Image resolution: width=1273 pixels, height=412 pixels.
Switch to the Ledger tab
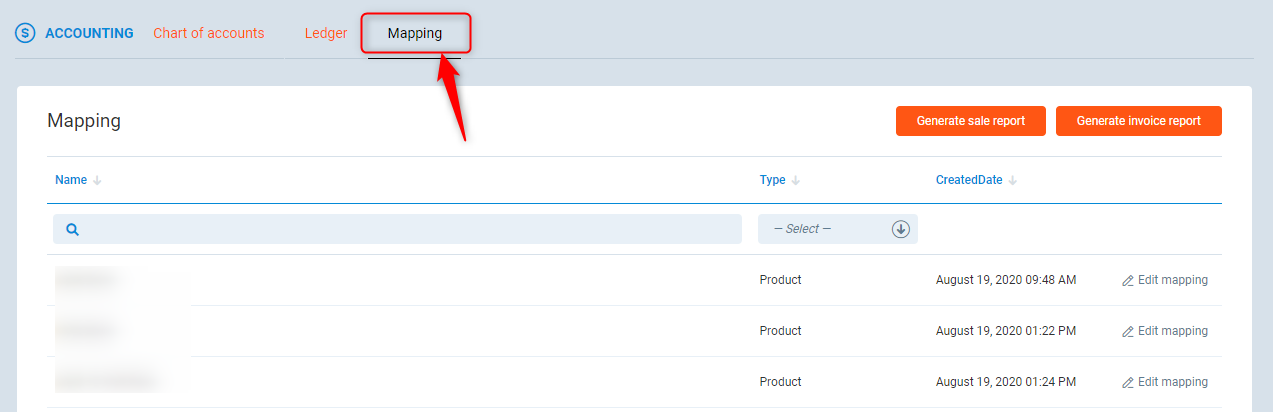[326, 33]
